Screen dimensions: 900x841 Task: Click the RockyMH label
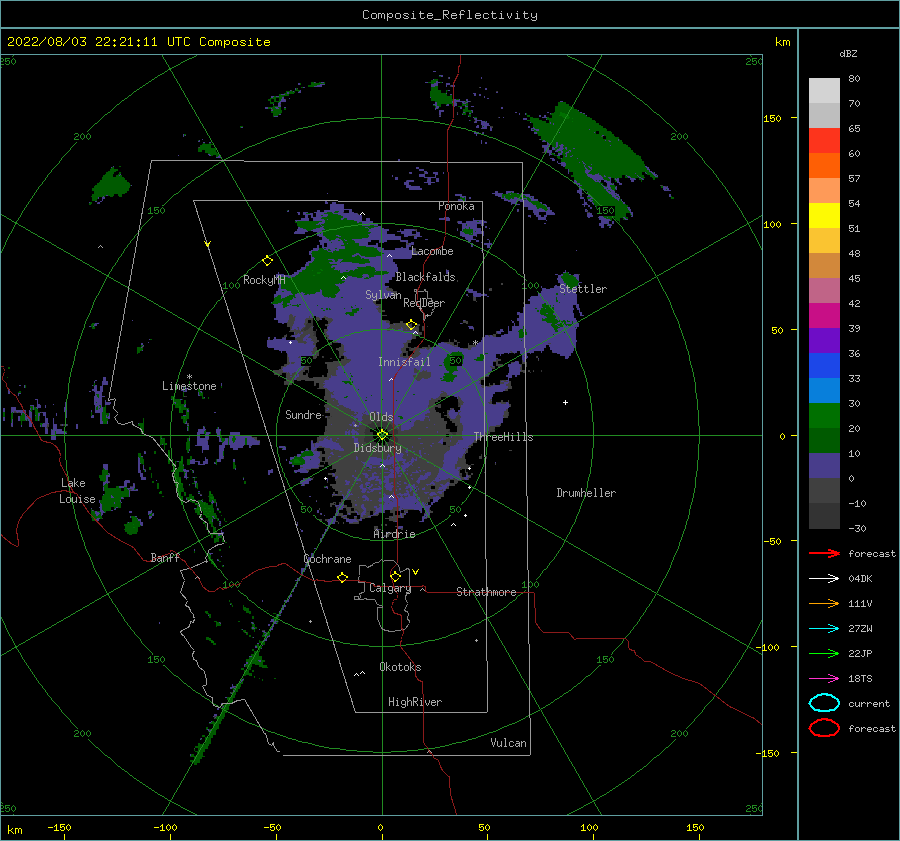264,280
